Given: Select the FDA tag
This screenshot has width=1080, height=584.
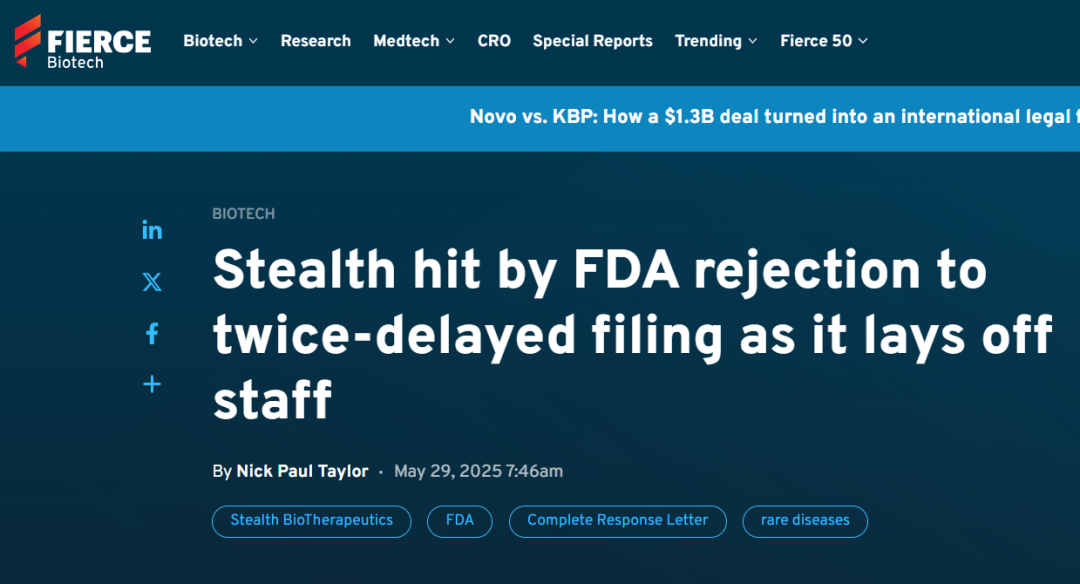Looking at the screenshot, I should (459, 521).
